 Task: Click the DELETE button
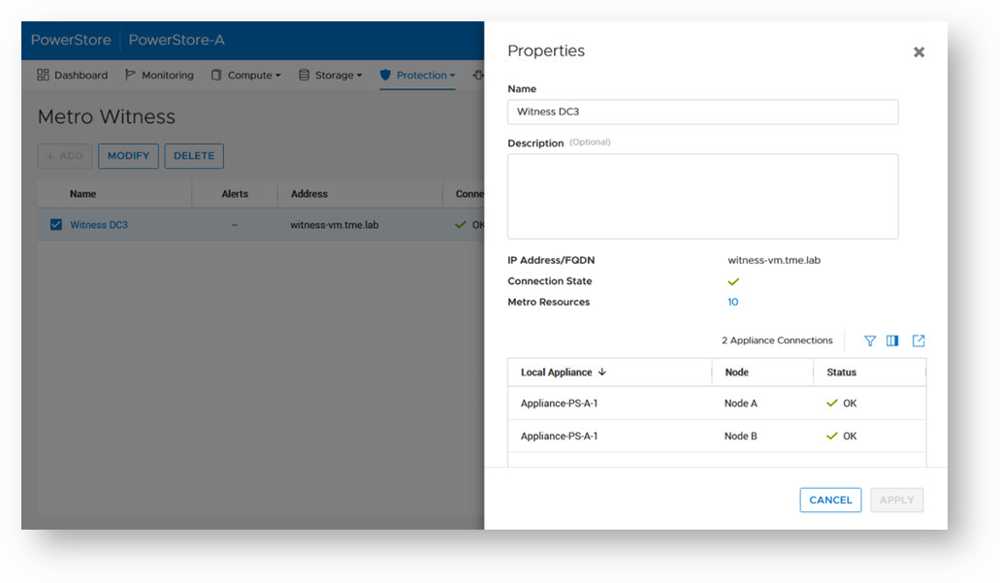tap(194, 156)
